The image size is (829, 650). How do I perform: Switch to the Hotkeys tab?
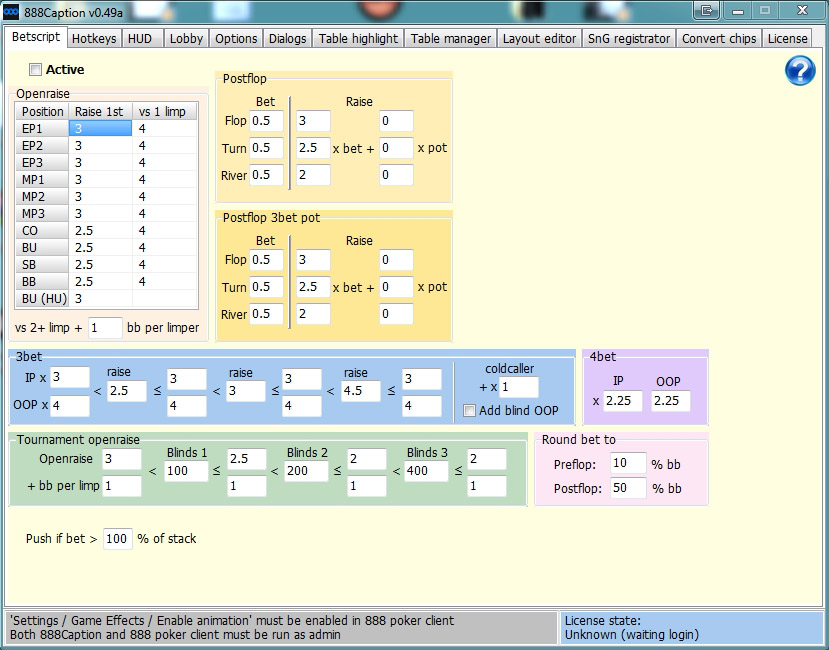click(94, 38)
